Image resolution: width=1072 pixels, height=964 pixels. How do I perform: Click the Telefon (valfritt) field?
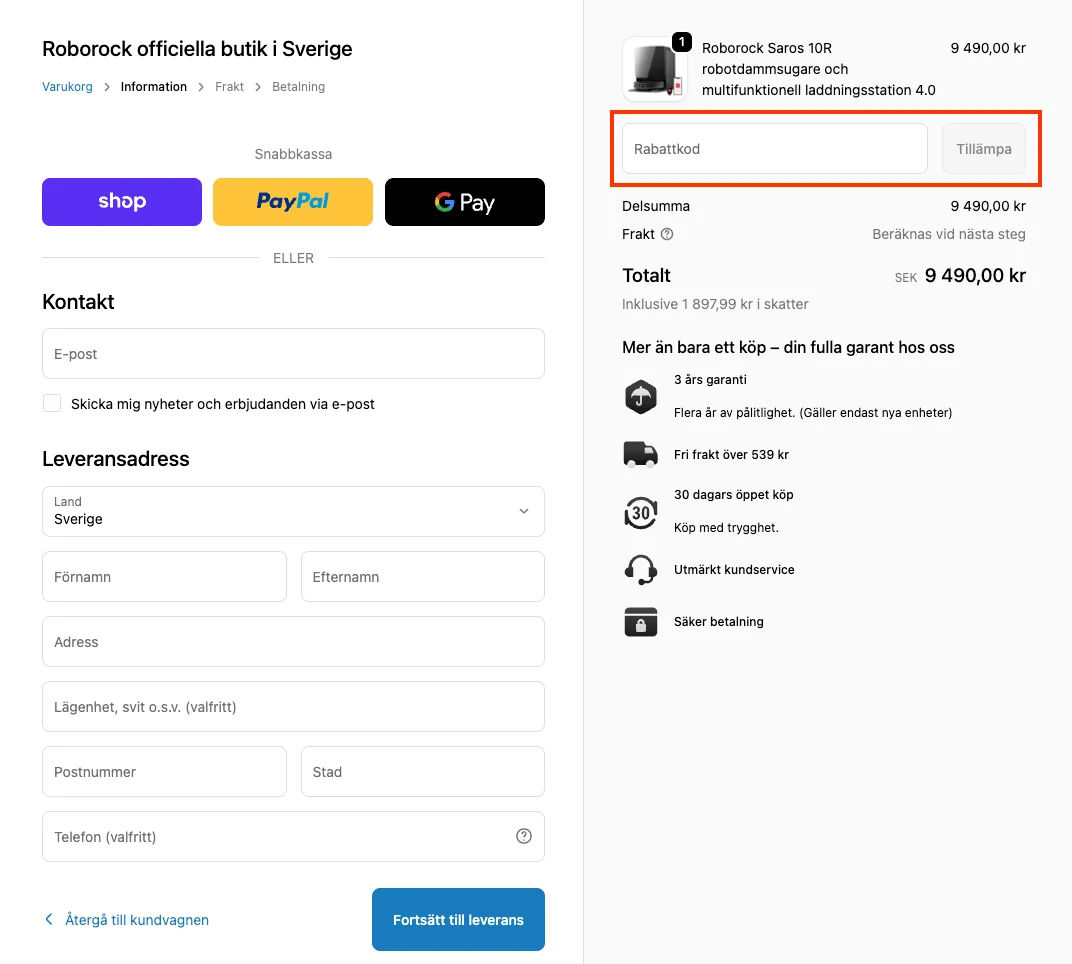click(293, 836)
